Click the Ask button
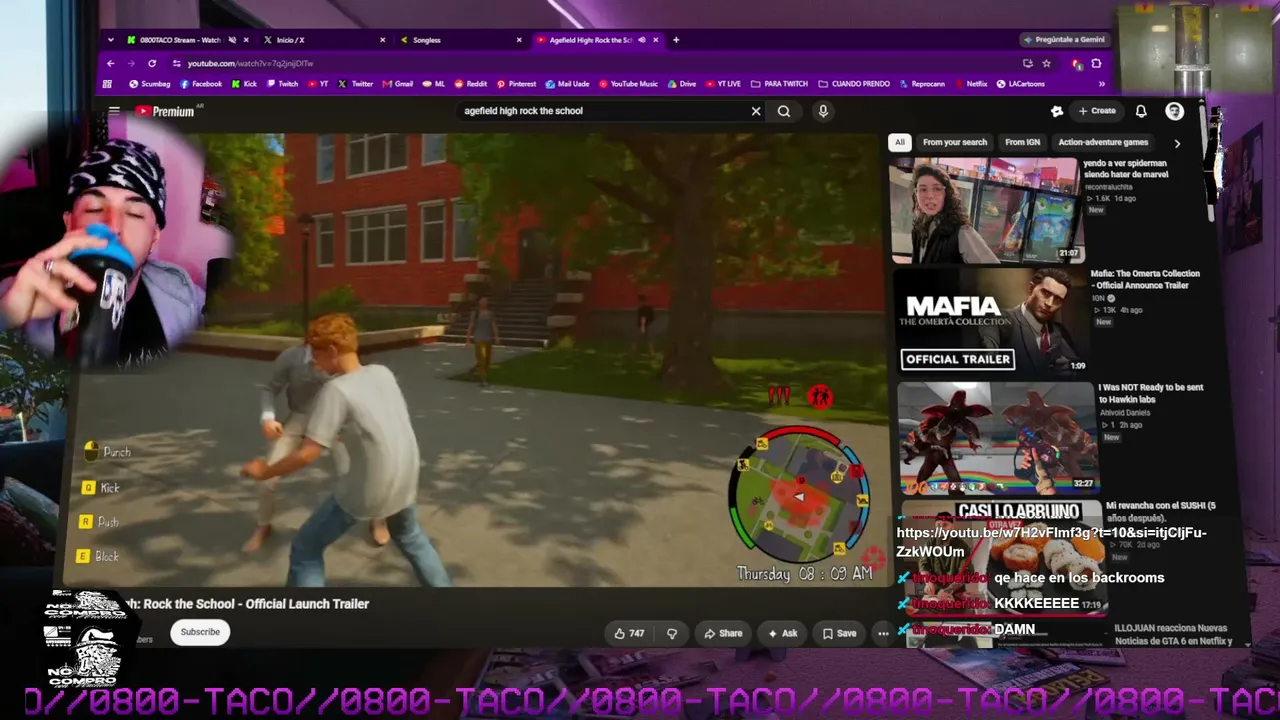This screenshot has height=720, width=1280. [782, 633]
